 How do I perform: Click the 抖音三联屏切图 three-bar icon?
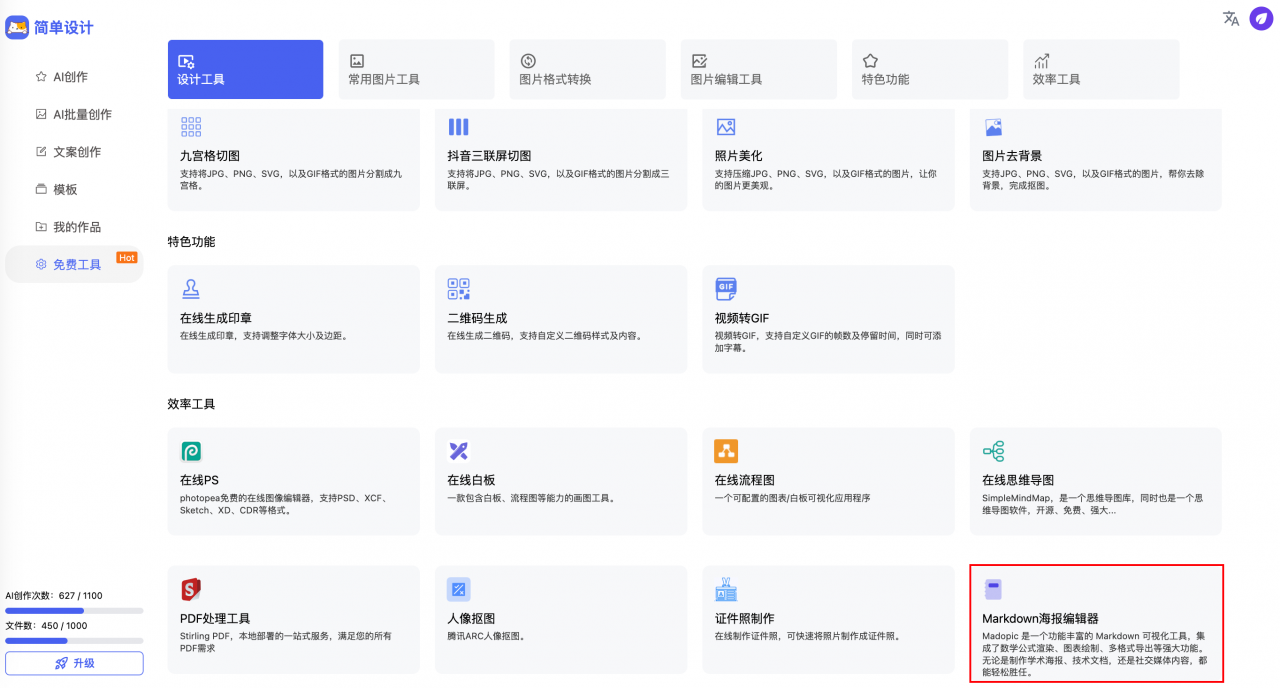[x=458, y=127]
